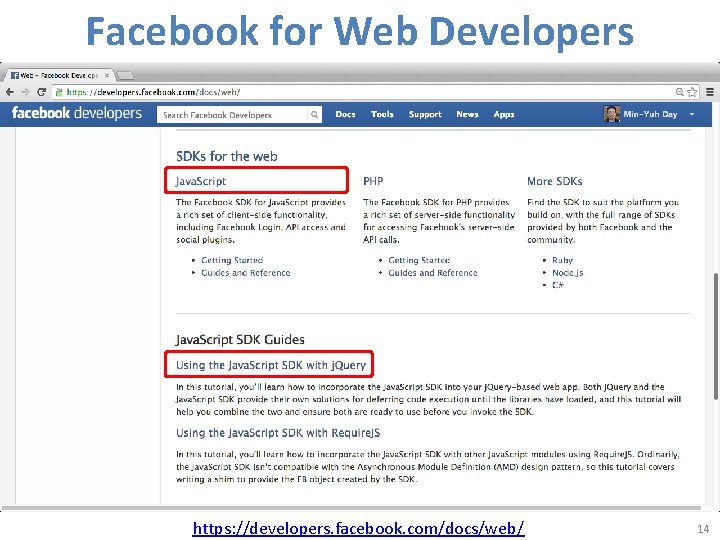This screenshot has height=540, width=720.
Task: Open Getting Started under JavaScript
Action: tap(232, 260)
